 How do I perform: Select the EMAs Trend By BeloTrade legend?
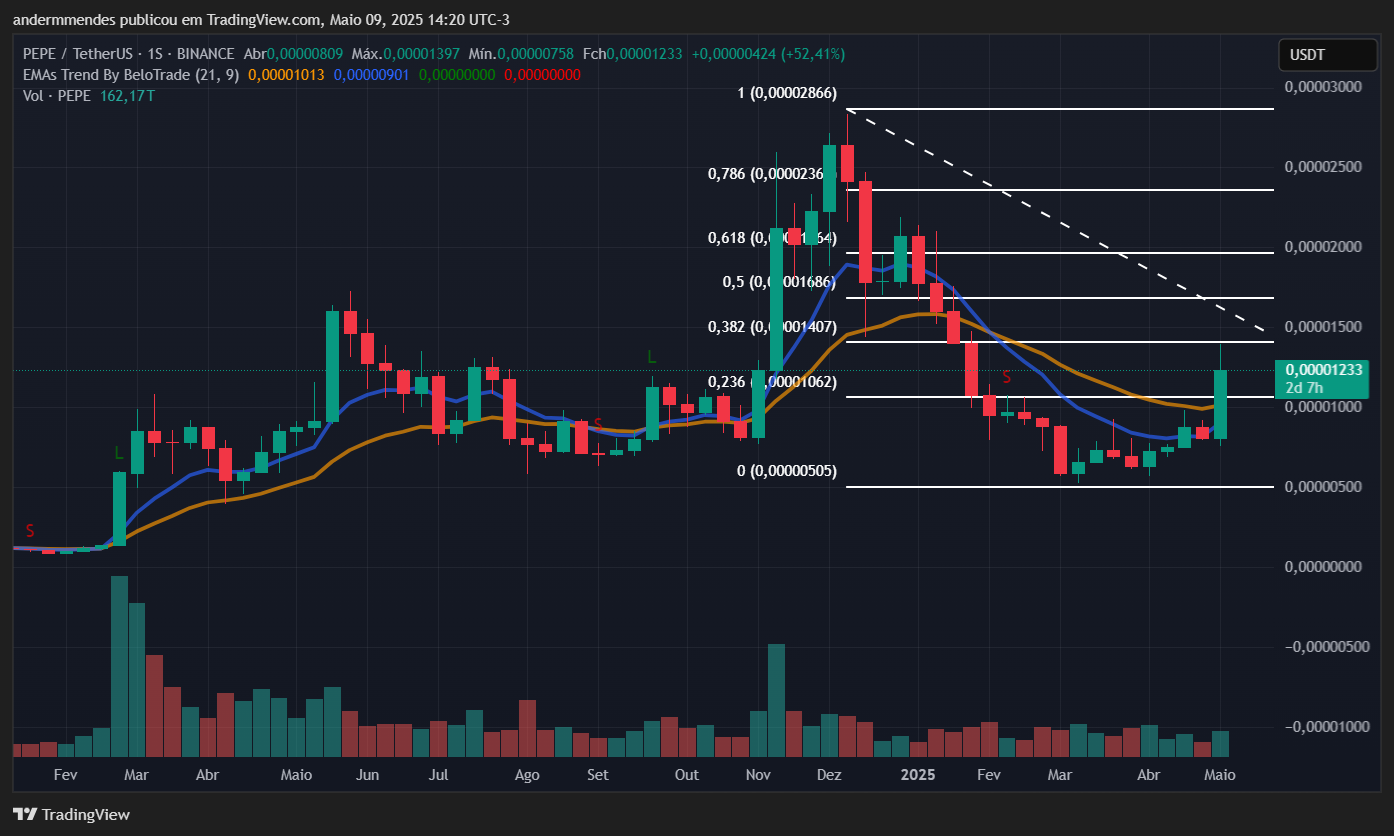point(131,75)
